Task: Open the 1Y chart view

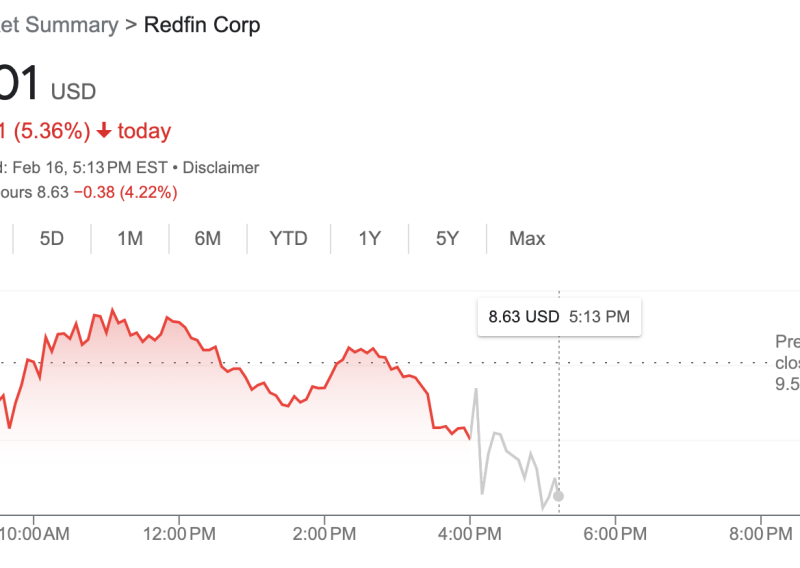Action: click(x=369, y=239)
